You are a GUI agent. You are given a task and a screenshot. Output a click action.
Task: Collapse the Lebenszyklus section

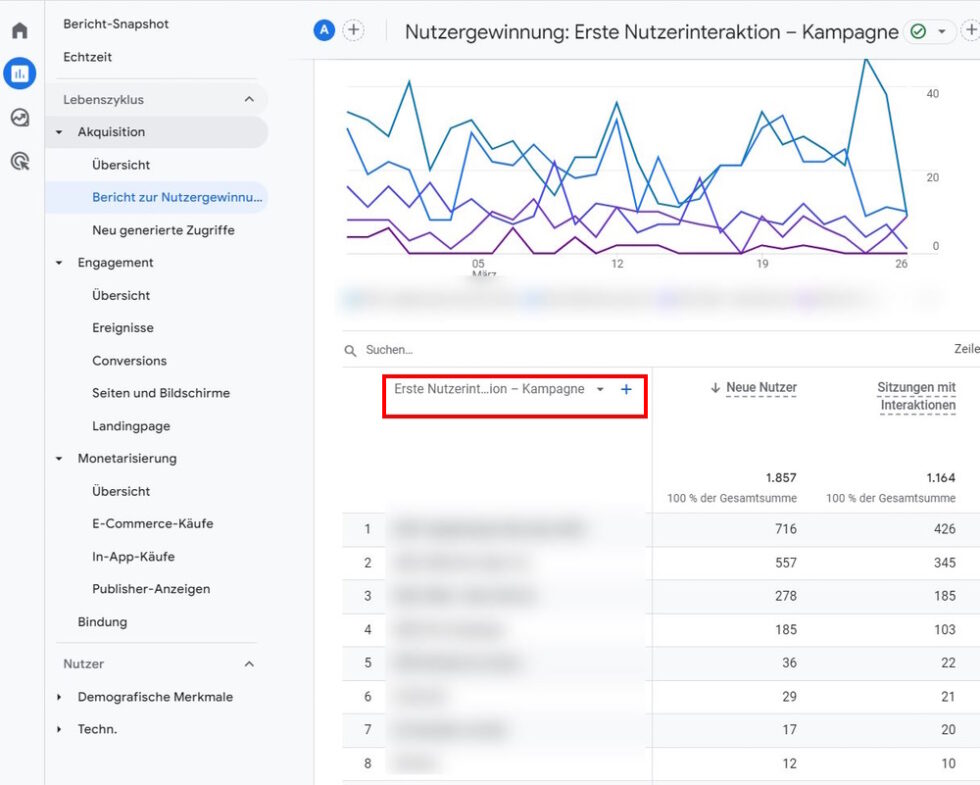click(250, 99)
